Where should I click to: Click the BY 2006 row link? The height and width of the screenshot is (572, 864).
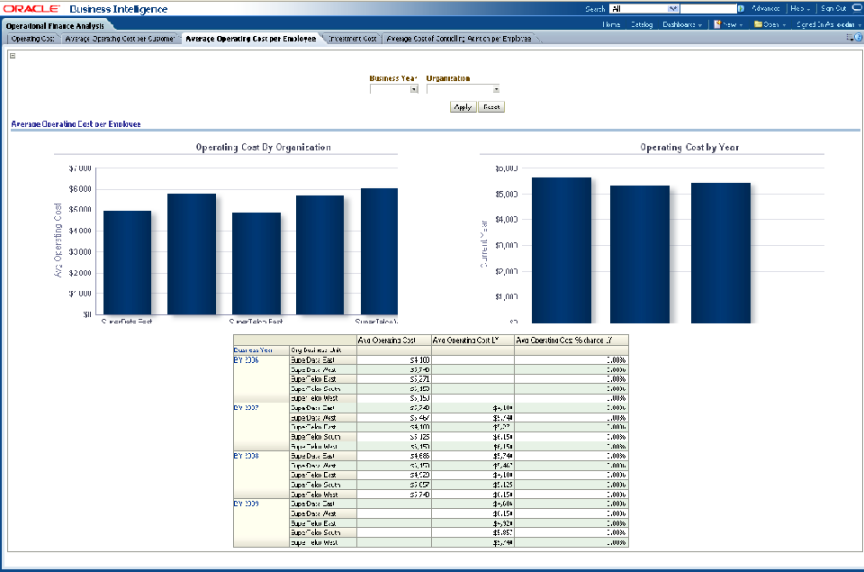coord(246,360)
